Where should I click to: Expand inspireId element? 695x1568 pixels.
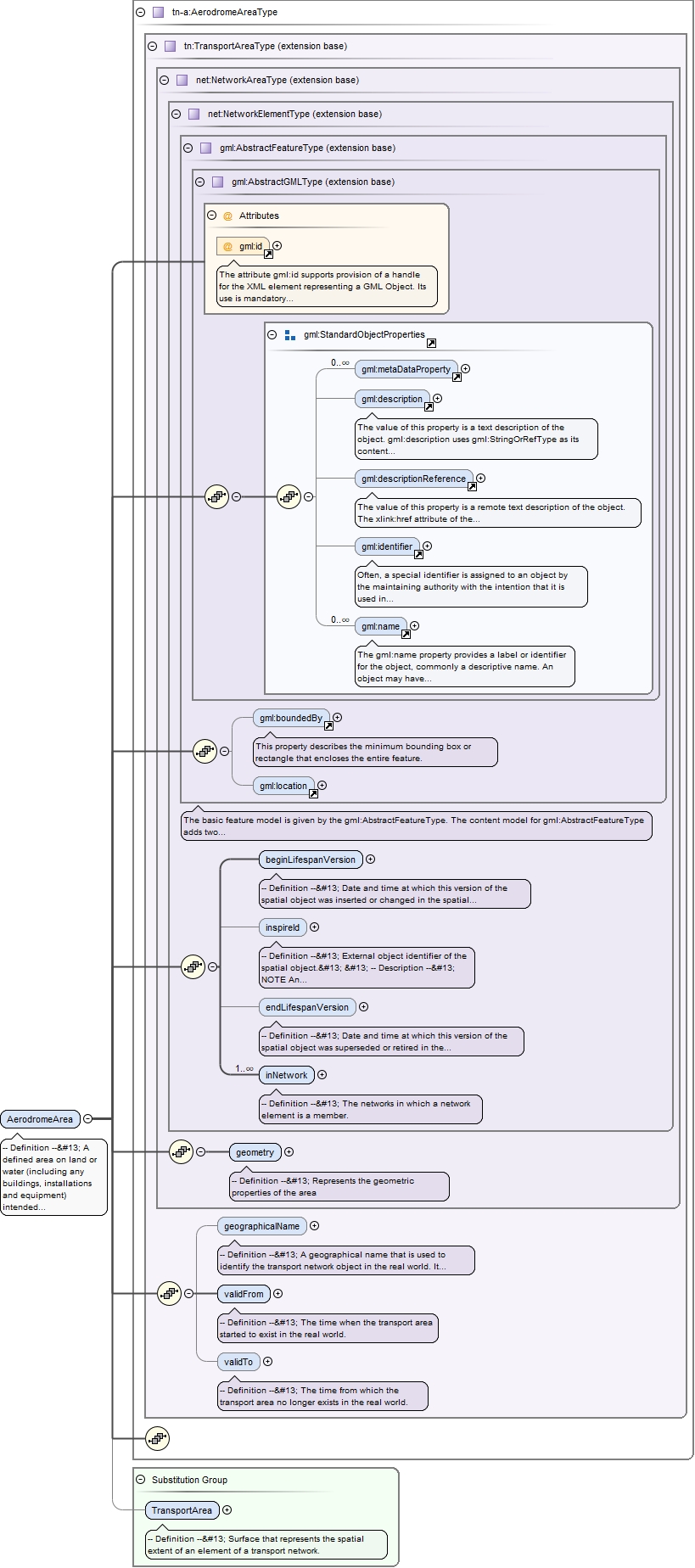pos(314,927)
